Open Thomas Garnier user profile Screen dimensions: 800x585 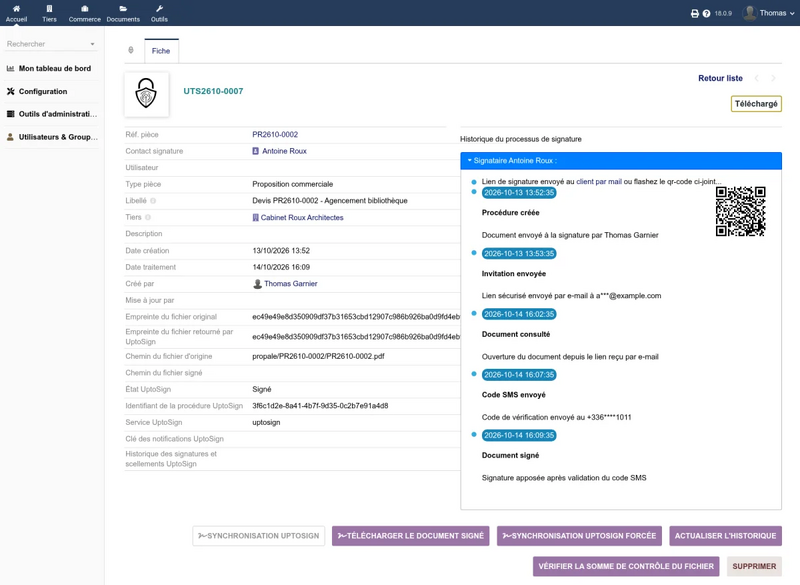click(x=291, y=284)
